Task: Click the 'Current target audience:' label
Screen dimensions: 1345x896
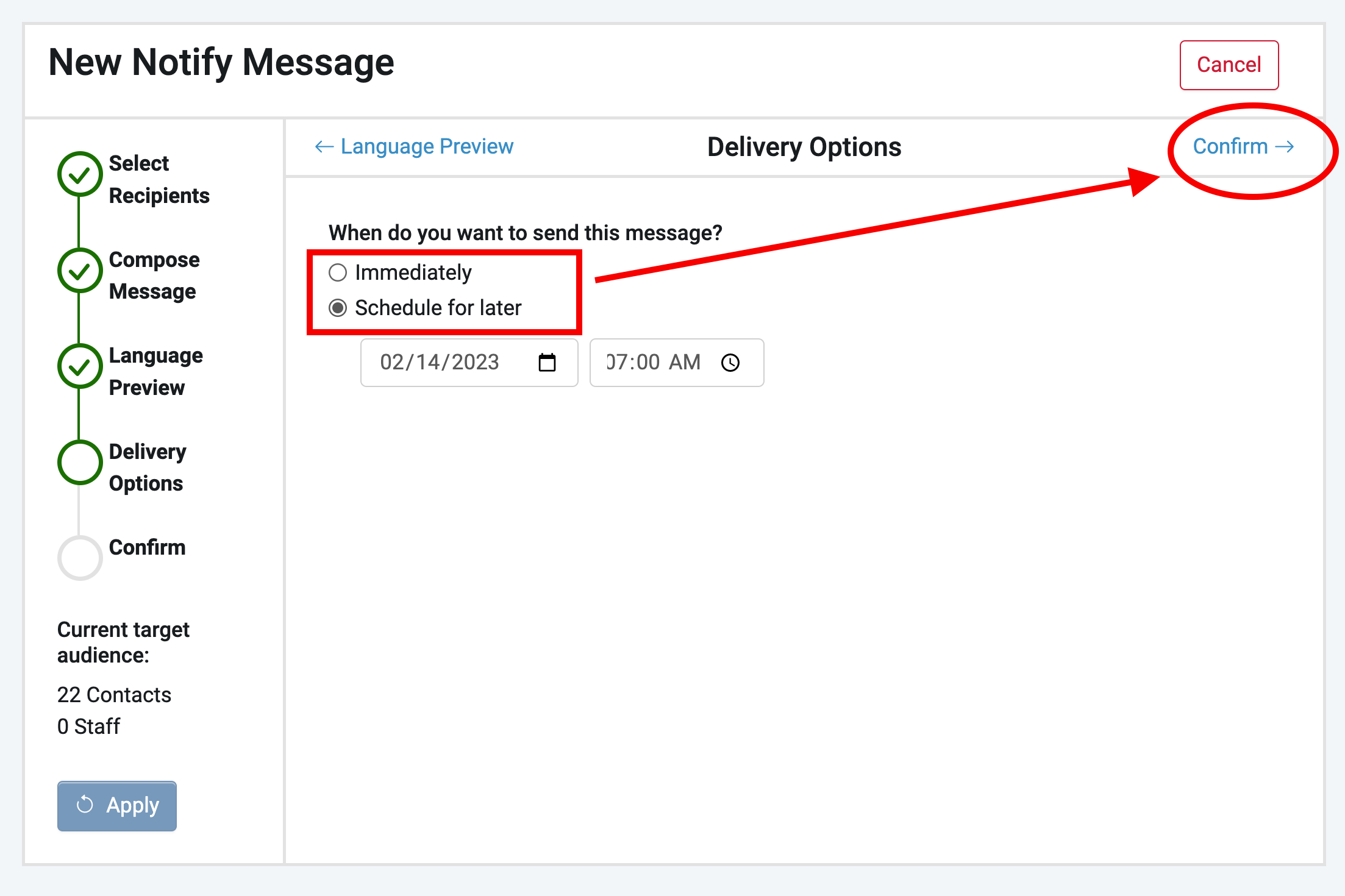Action: [123, 642]
